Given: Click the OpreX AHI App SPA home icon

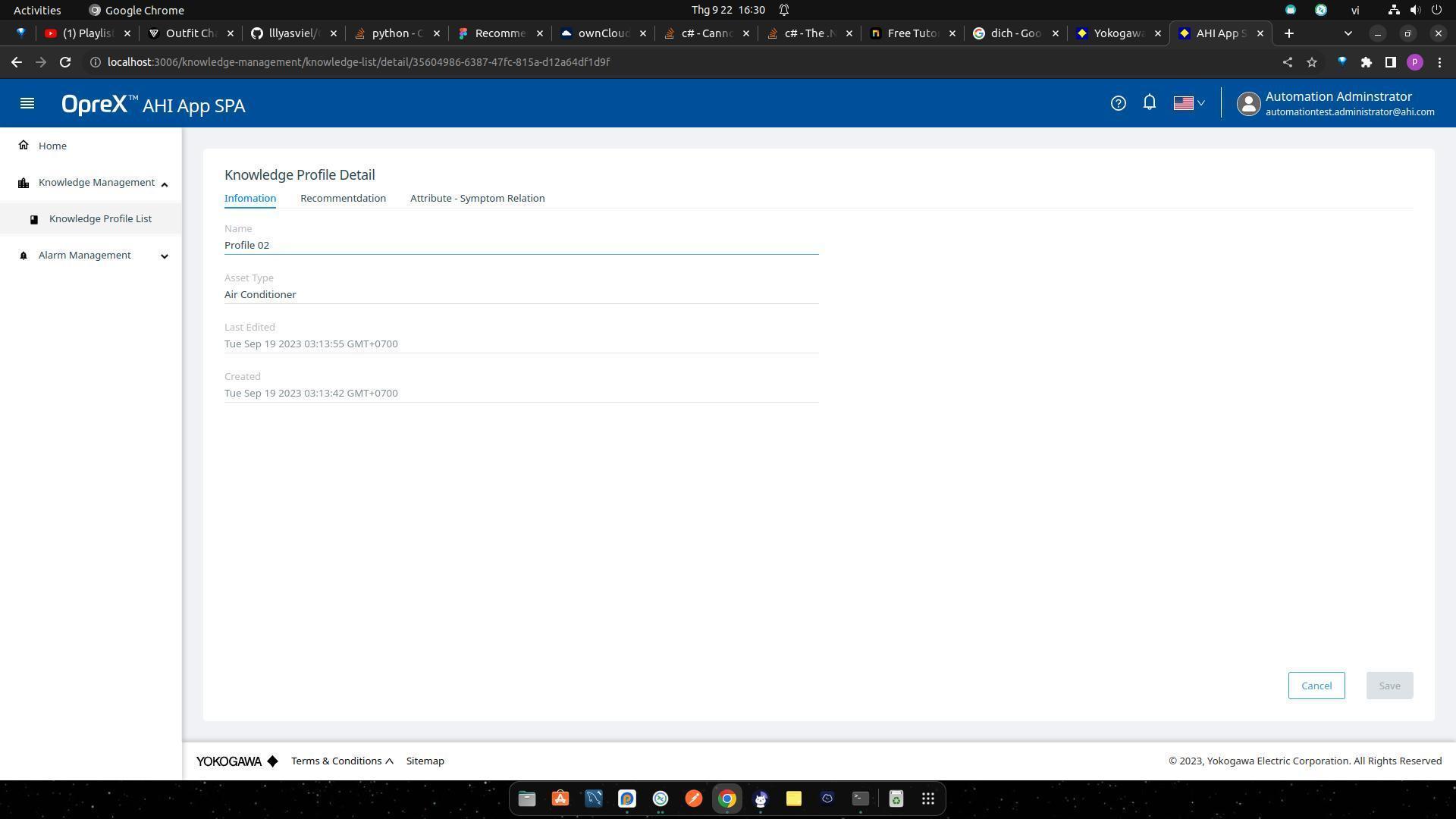Looking at the screenshot, I should [x=23, y=145].
